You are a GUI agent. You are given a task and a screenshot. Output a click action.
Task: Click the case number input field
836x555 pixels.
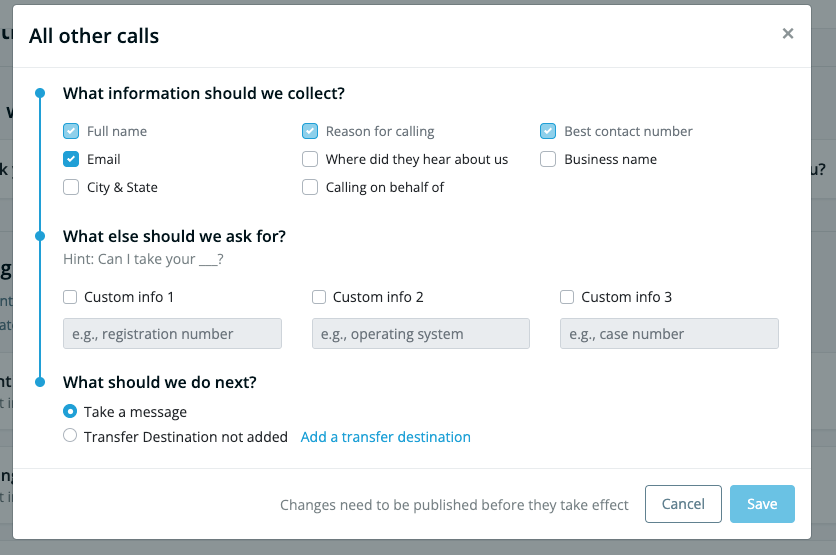tap(669, 334)
